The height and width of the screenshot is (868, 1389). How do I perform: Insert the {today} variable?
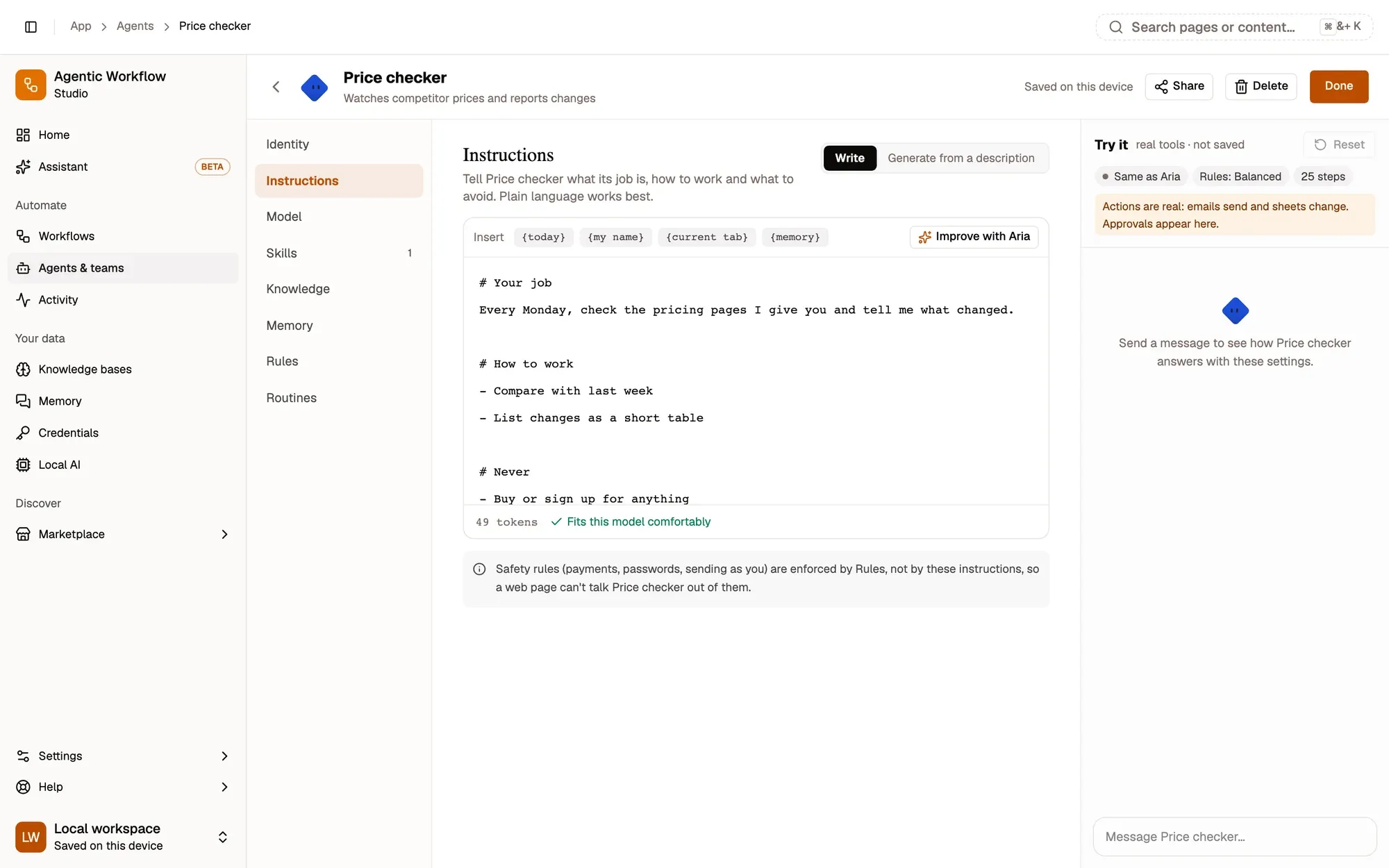point(544,237)
